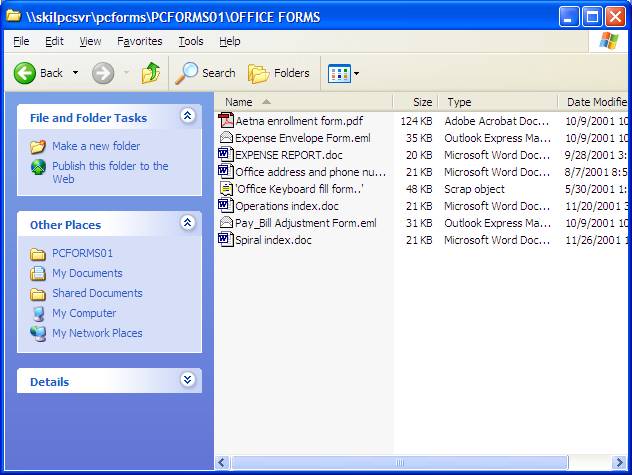Select the Spiral index Word icon
This screenshot has height=475, width=632.
pos(226,240)
